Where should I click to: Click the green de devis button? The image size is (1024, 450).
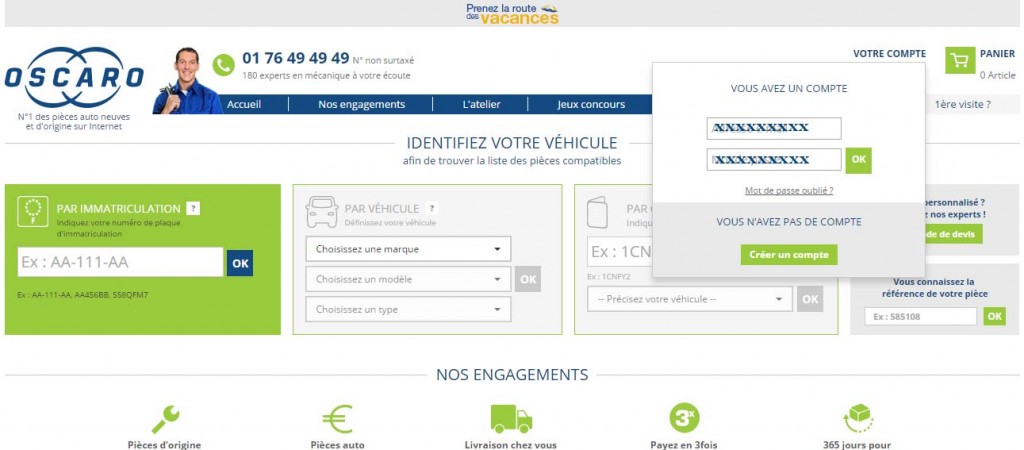click(954, 234)
